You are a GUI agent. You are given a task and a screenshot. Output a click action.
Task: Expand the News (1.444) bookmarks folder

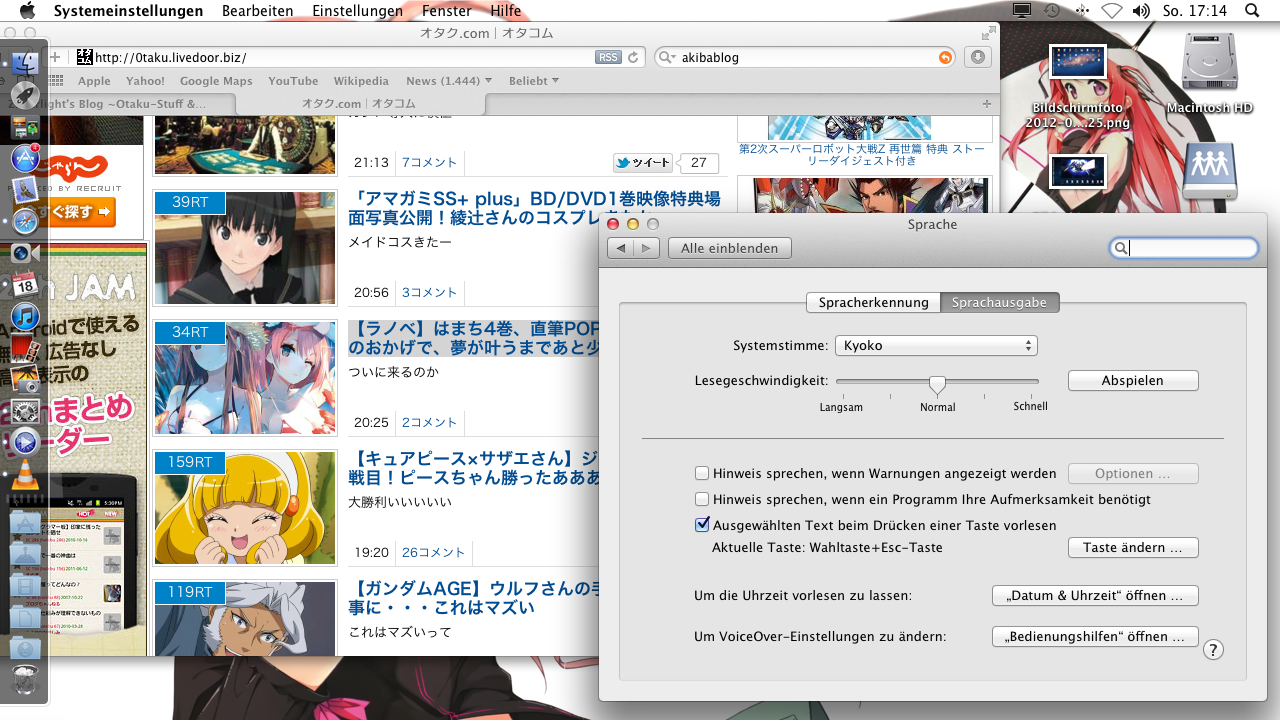click(x=449, y=81)
